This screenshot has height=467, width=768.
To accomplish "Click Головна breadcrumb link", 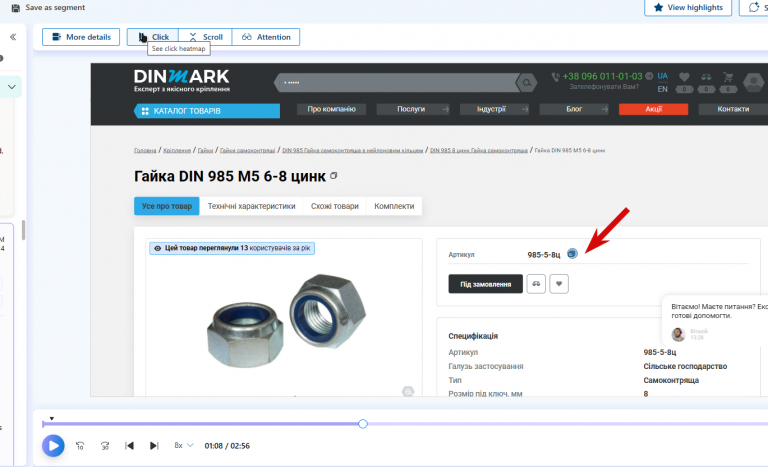I will click(145, 150).
